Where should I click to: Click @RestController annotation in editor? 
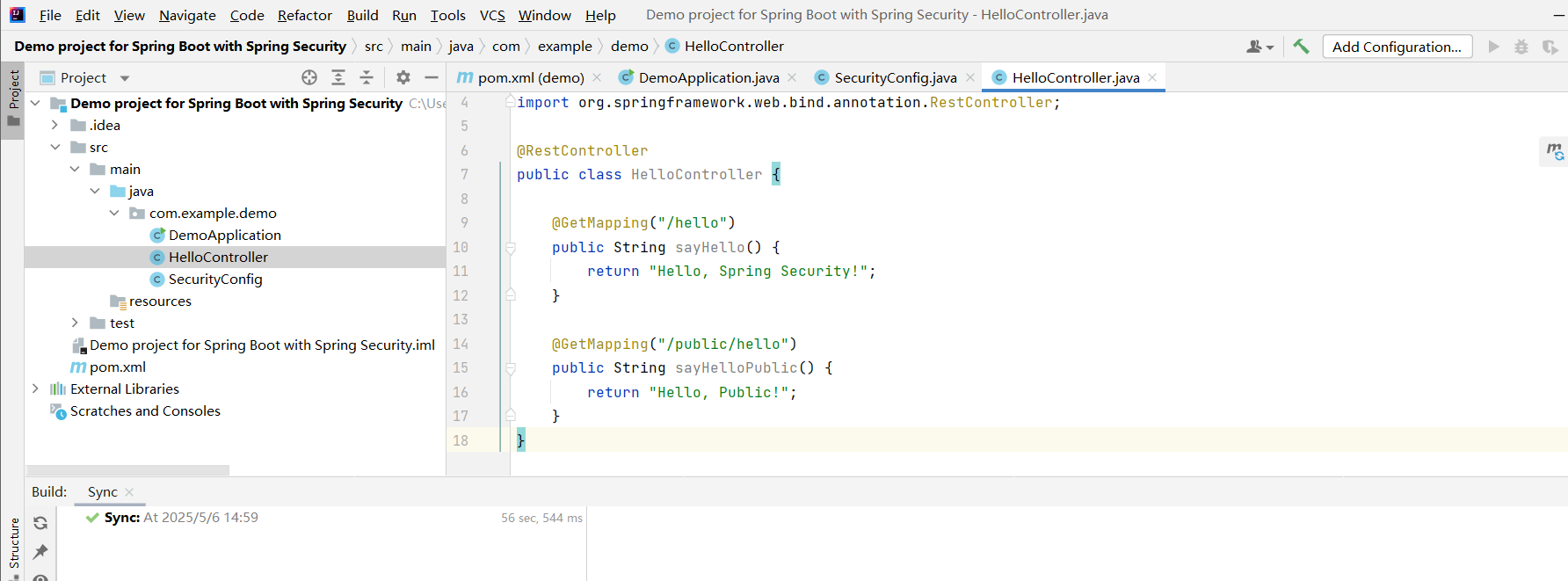point(582,151)
